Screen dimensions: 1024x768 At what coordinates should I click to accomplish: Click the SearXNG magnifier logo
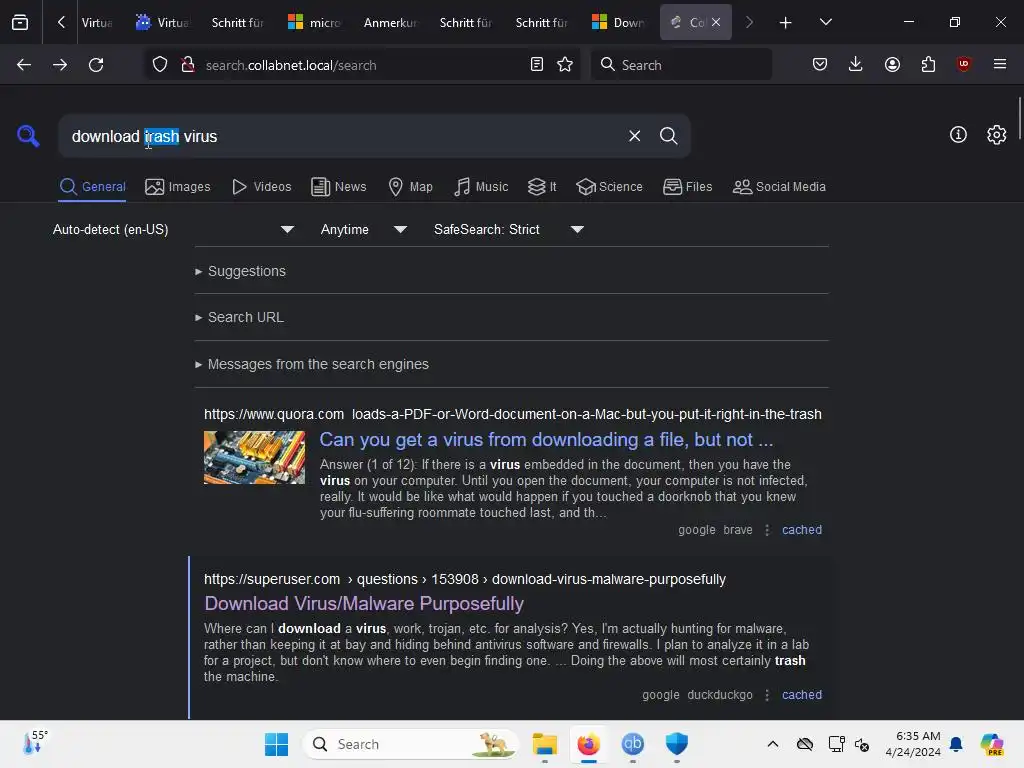pyautogui.click(x=28, y=136)
